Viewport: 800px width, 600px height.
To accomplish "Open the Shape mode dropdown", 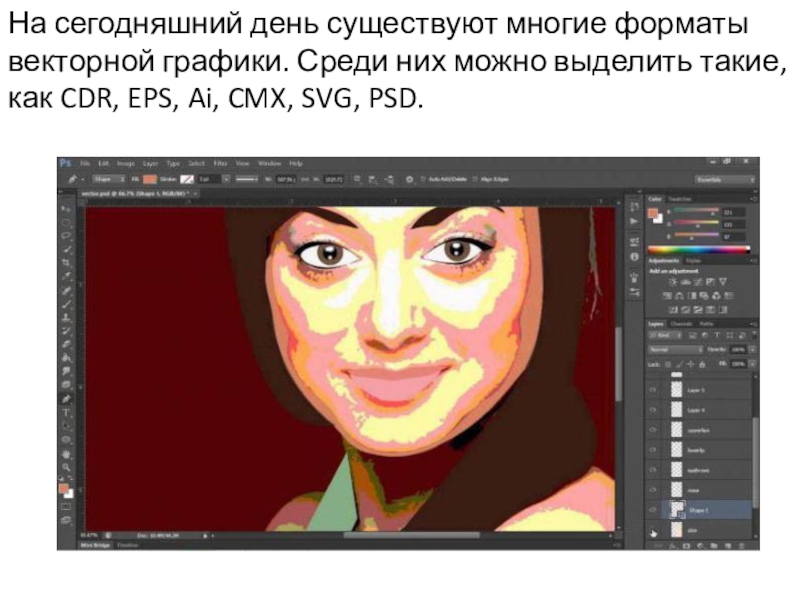I will click(x=109, y=179).
